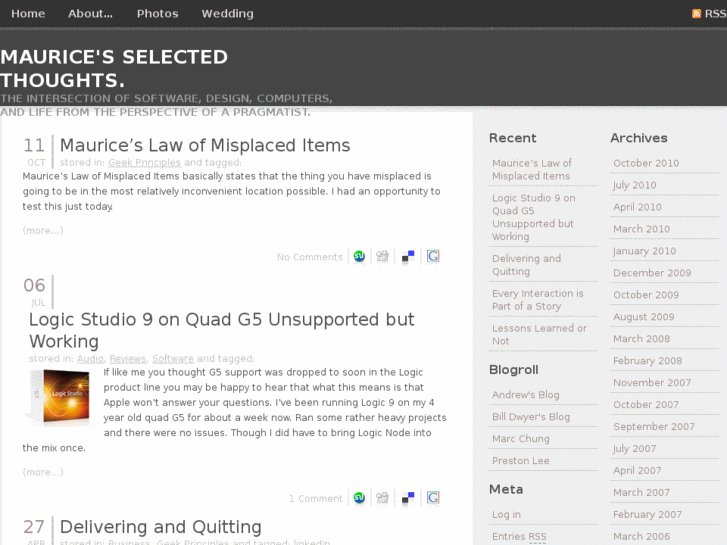
Task: Go to the Wedding page
Action: click(227, 14)
